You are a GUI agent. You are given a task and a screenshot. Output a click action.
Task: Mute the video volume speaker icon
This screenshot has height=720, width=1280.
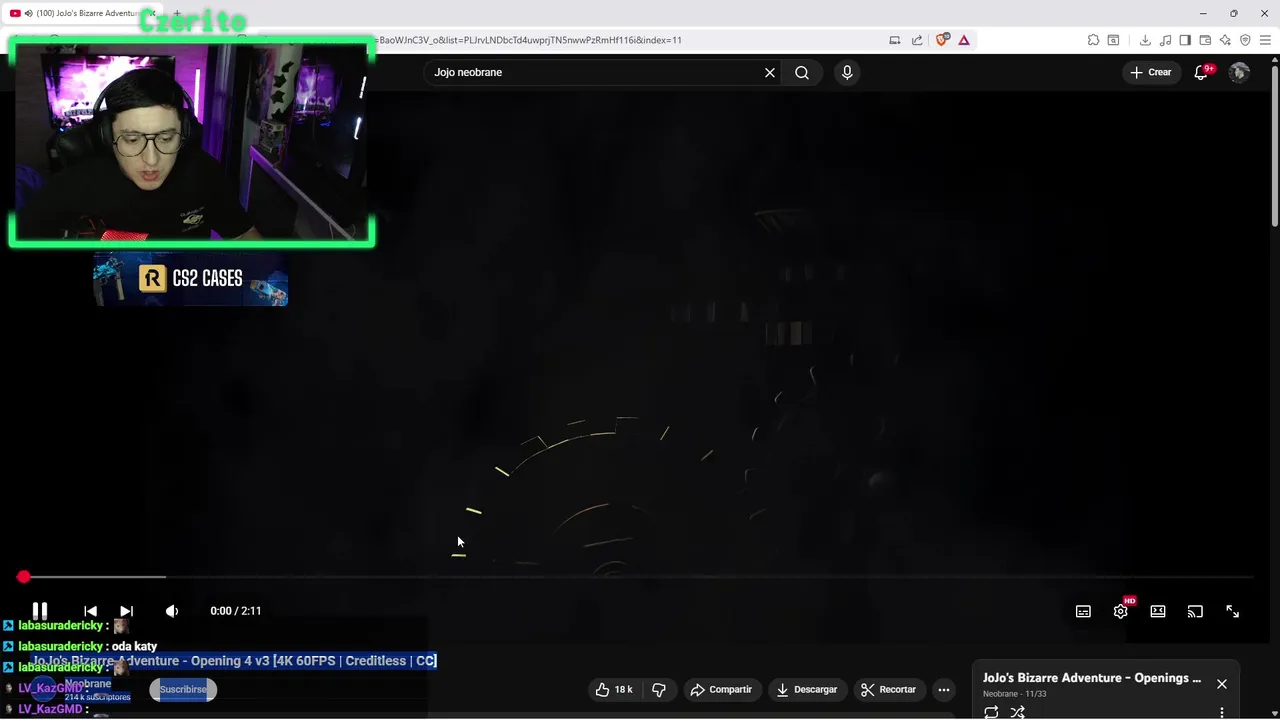coord(172,611)
